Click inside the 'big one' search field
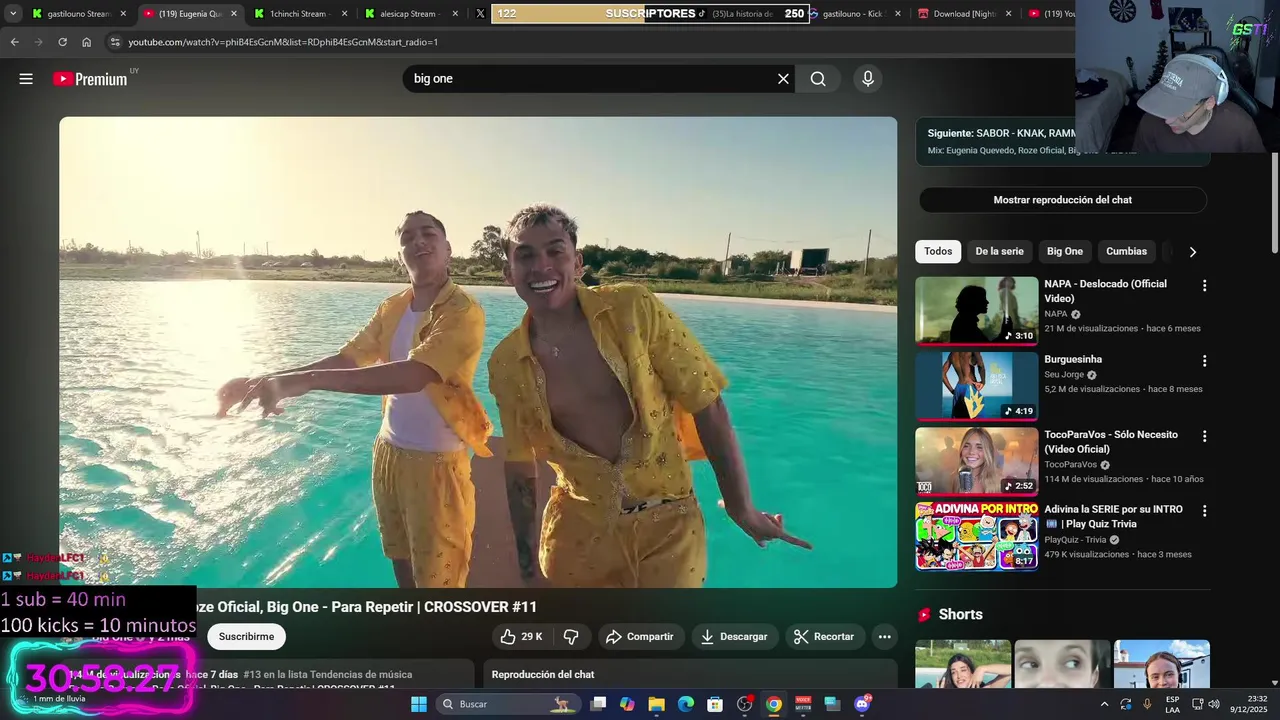The width and height of the screenshot is (1280, 720). (x=590, y=79)
